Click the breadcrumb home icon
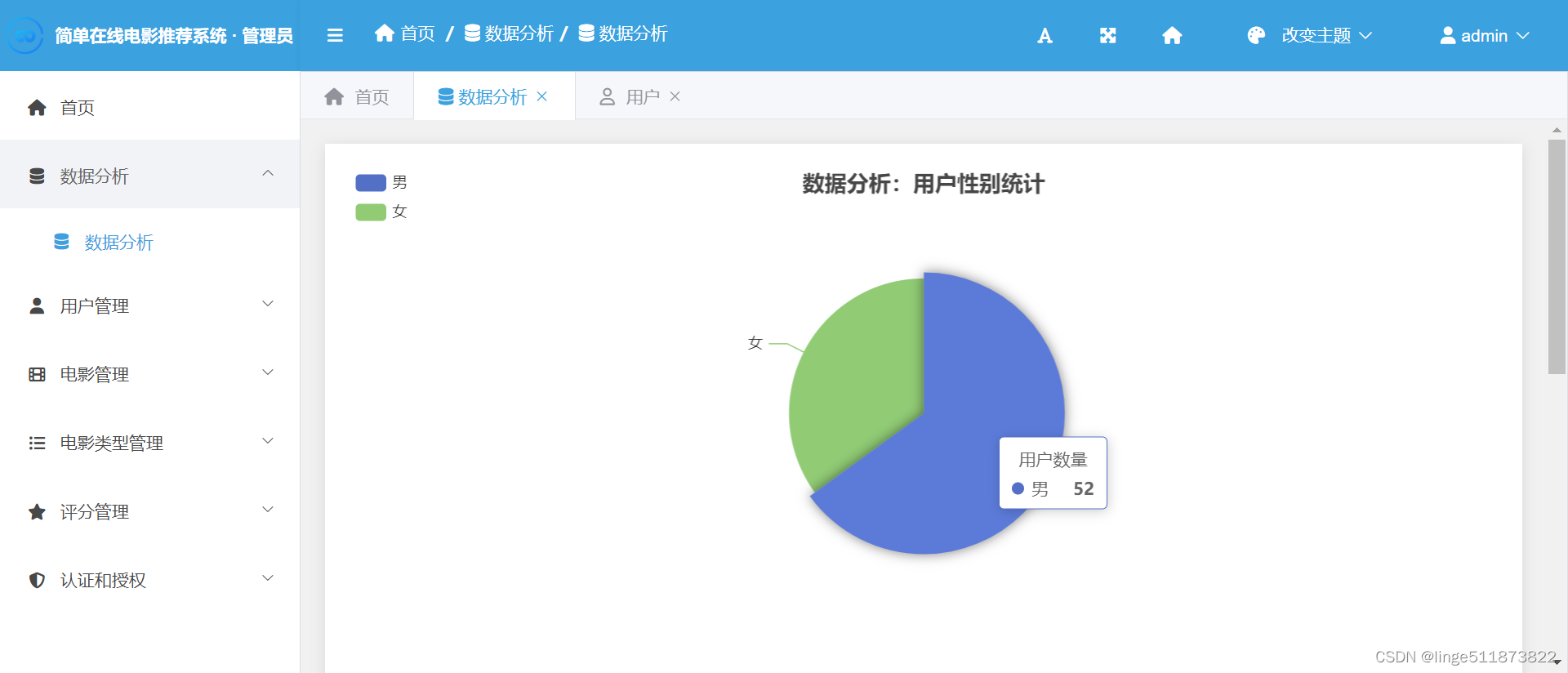This screenshot has height=673, width=1568. click(385, 33)
